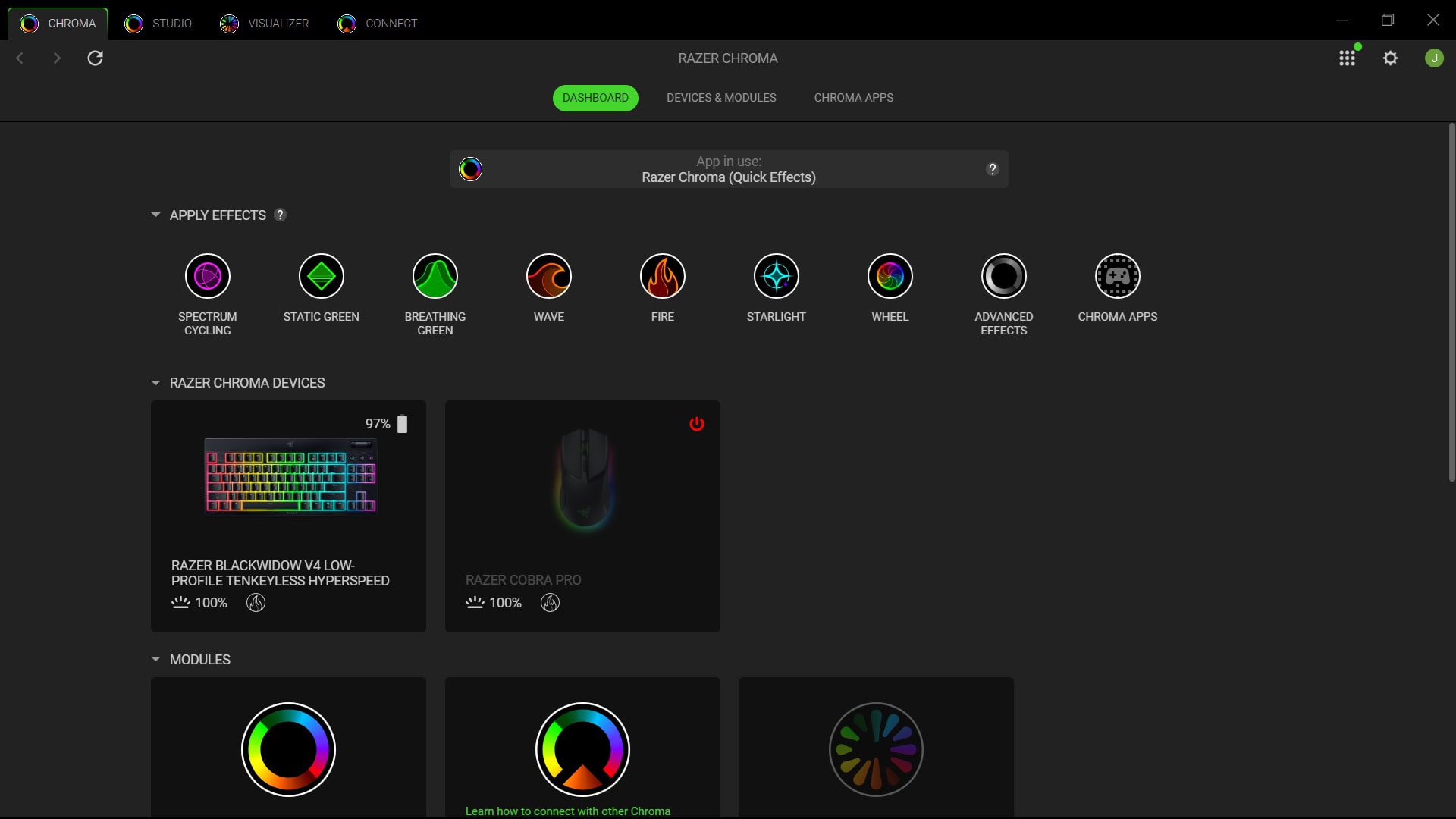The image size is (1456, 819).
Task: Open the BlackWidow V4 keyboard device card
Action: [288, 516]
